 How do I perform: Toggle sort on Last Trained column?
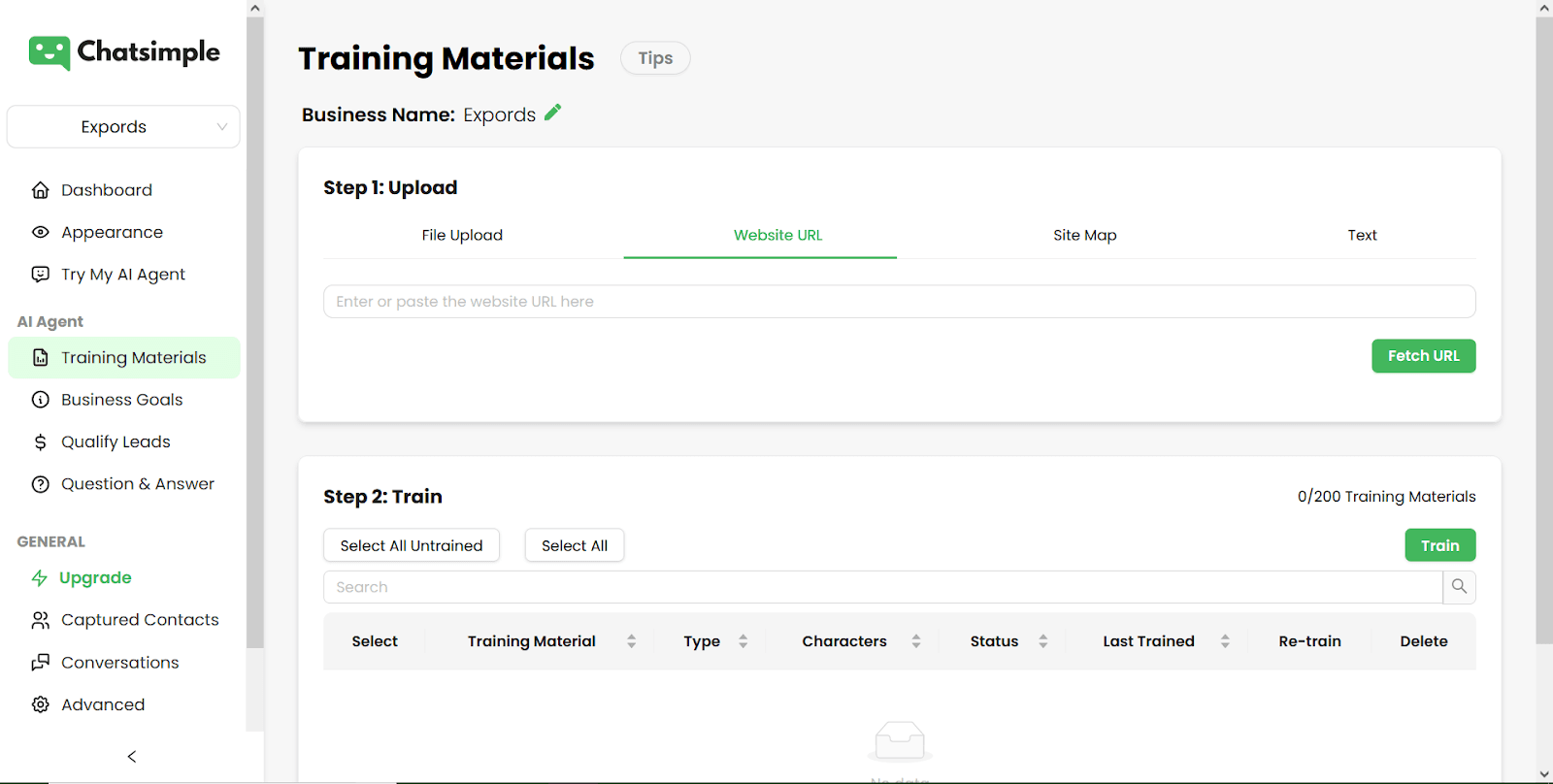1225,641
